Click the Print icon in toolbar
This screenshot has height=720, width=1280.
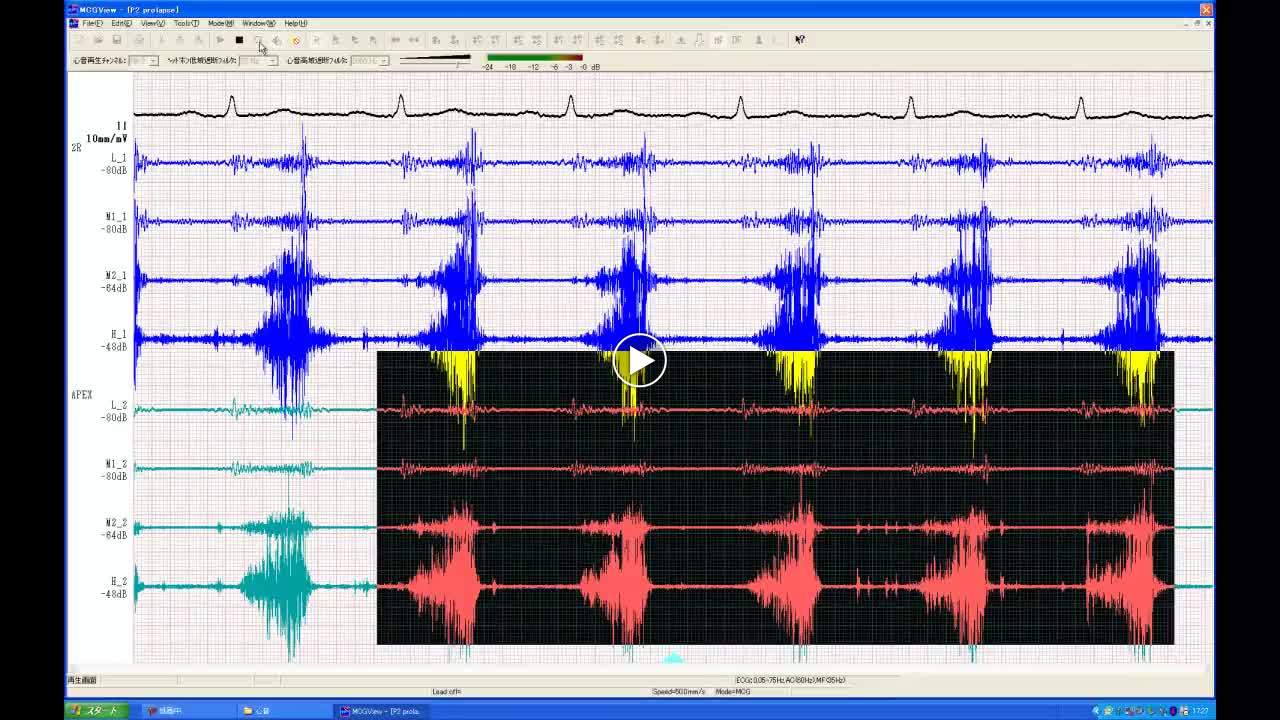pyautogui.click(x=139, y=40)
